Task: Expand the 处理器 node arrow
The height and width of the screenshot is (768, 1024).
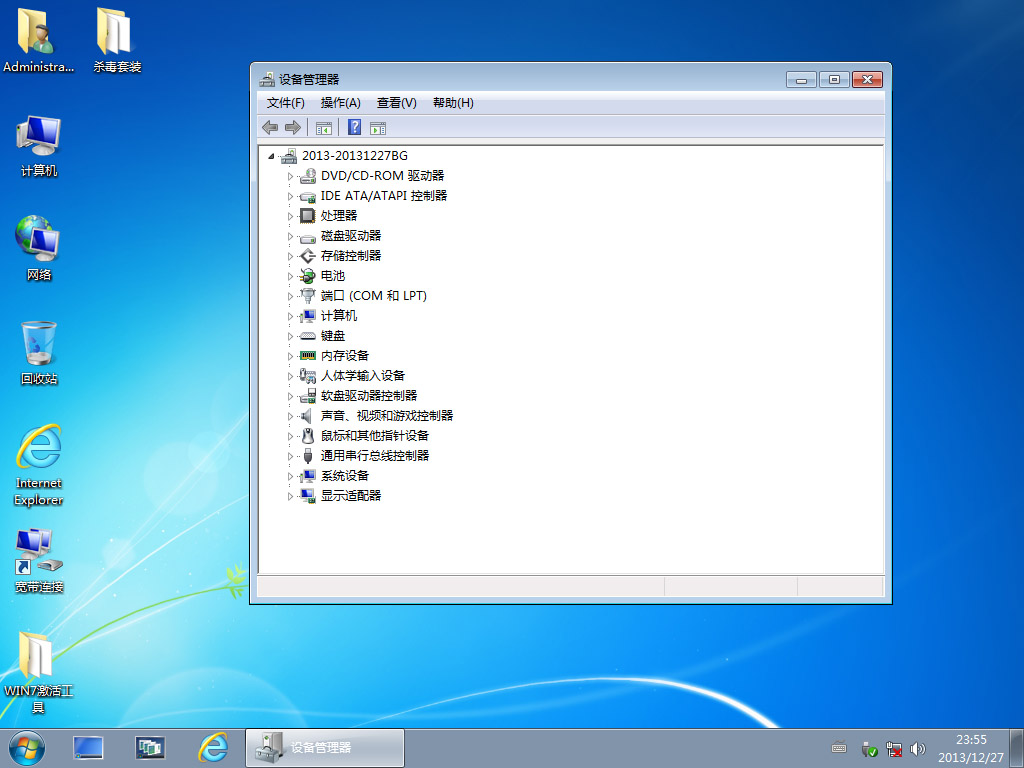Action: pyautogui.click(x=290, y=216)
